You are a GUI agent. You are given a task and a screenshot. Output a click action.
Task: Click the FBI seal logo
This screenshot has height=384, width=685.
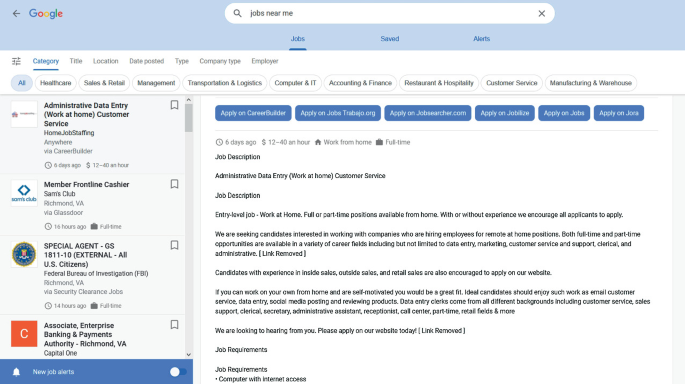(x=24, y=254)
